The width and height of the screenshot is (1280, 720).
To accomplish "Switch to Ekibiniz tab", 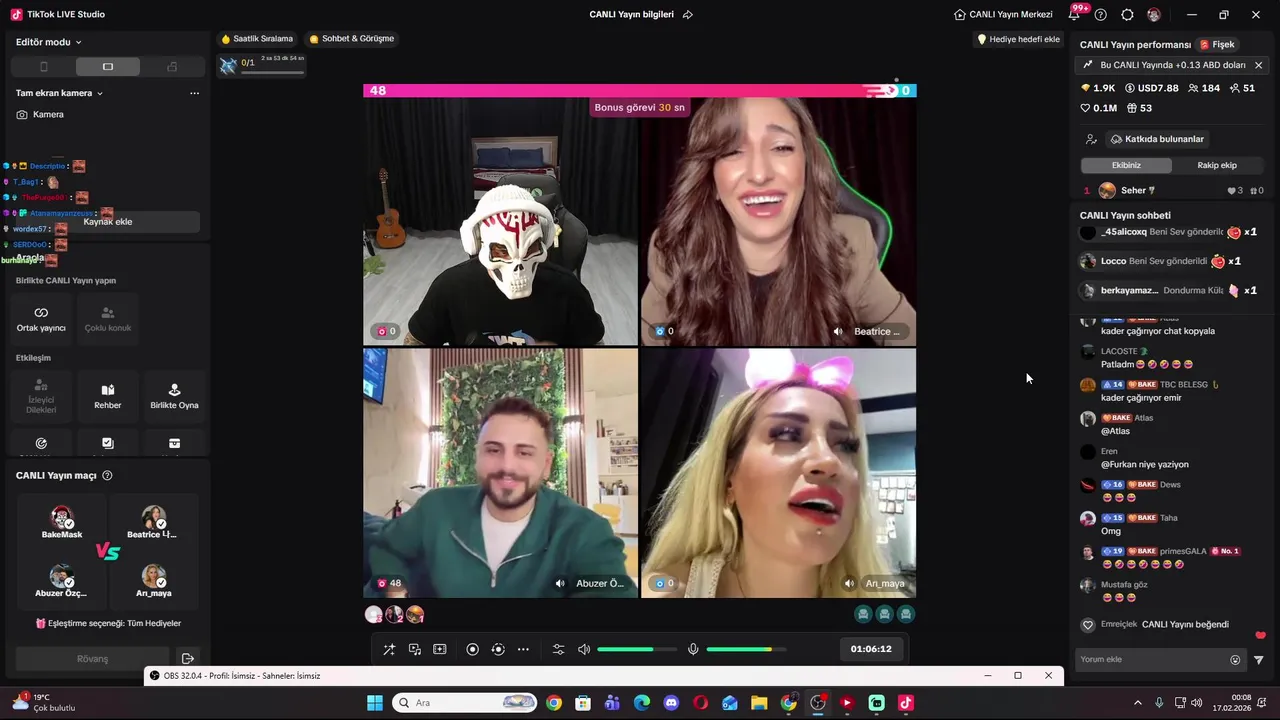I will click(x=1126, y=165).
